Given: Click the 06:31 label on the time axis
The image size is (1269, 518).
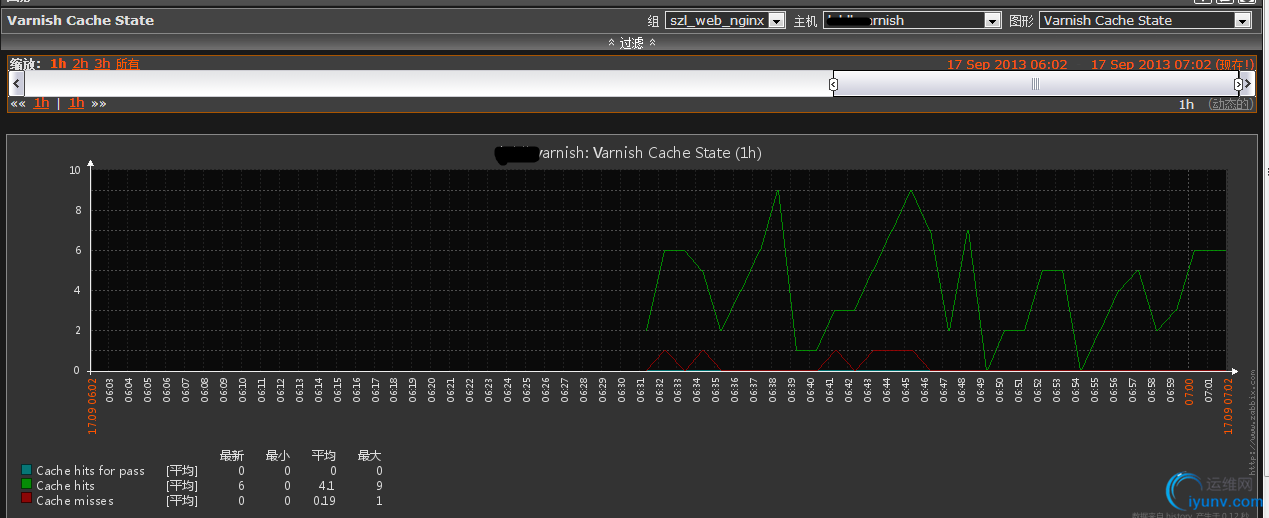Looking at the screenshot, I should tap(640, 391).
